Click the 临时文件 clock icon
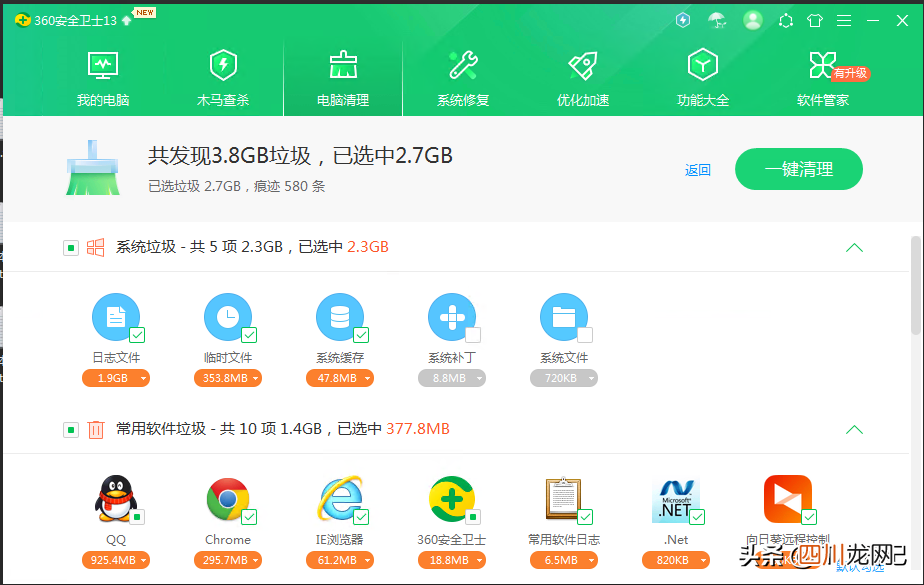Viewport: 924px width, 585px height. pyautogui.click(x=228, y=317)
